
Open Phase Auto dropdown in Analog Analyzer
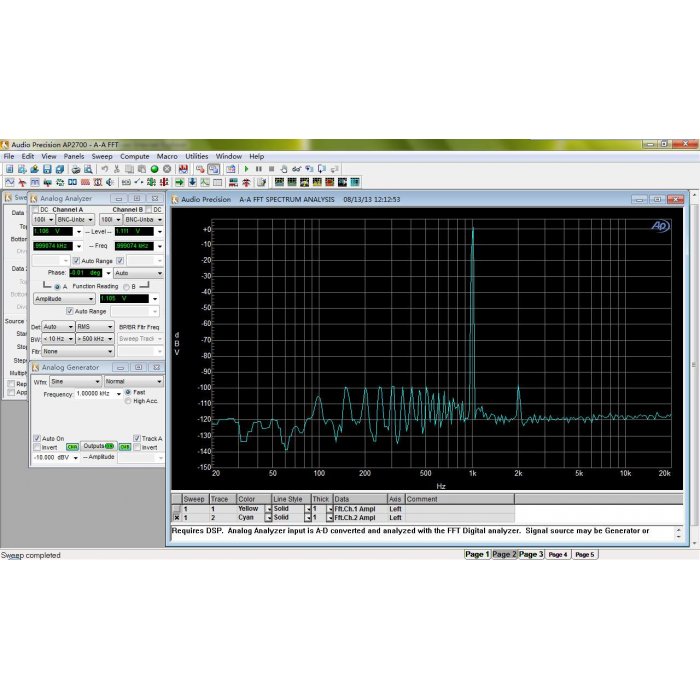(x=138, y=273)
